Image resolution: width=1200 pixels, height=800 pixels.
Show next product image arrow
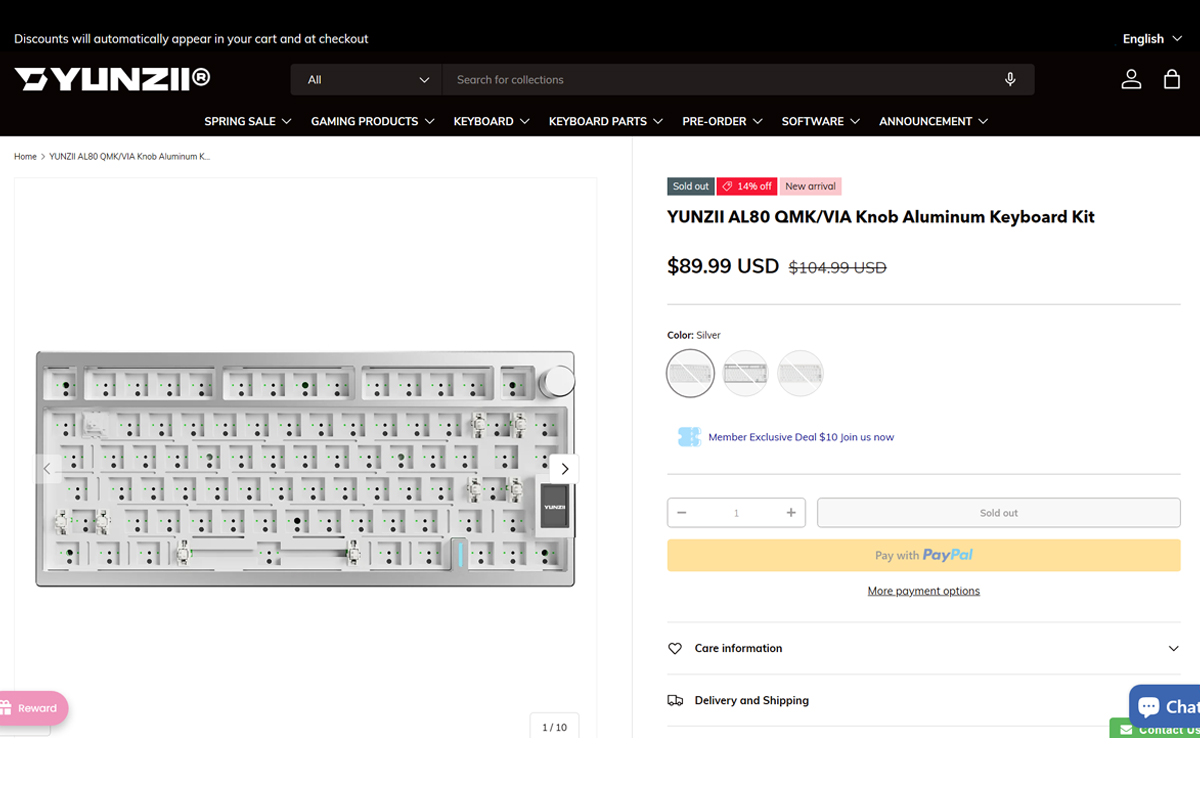point(564,468)
